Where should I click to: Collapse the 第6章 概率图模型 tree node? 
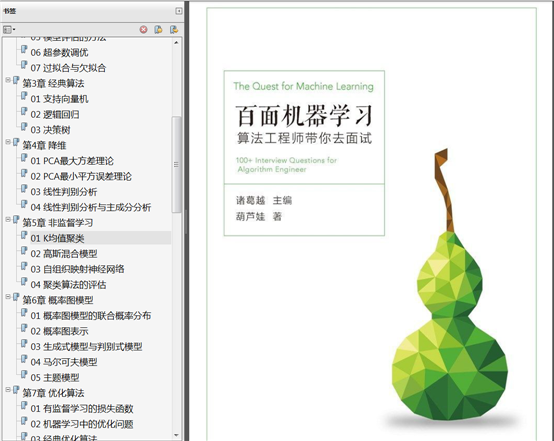tap(8, 296)
